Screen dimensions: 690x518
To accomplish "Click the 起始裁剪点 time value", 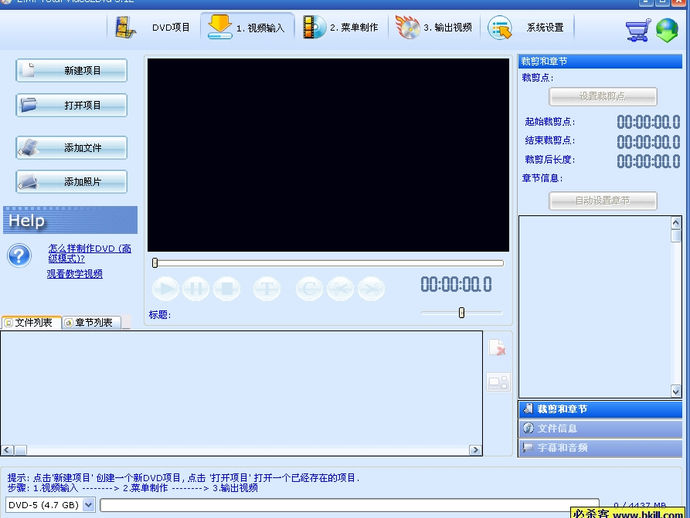I will tap(648, 122).
